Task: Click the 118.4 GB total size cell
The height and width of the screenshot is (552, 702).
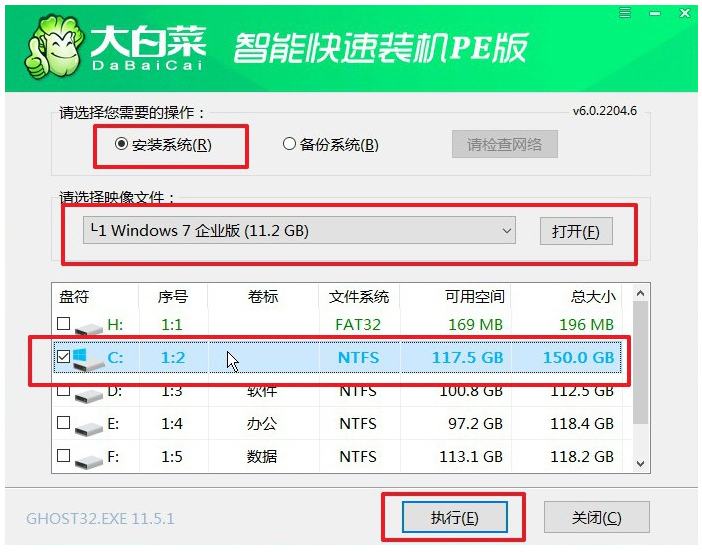Action: coord(582,424)
